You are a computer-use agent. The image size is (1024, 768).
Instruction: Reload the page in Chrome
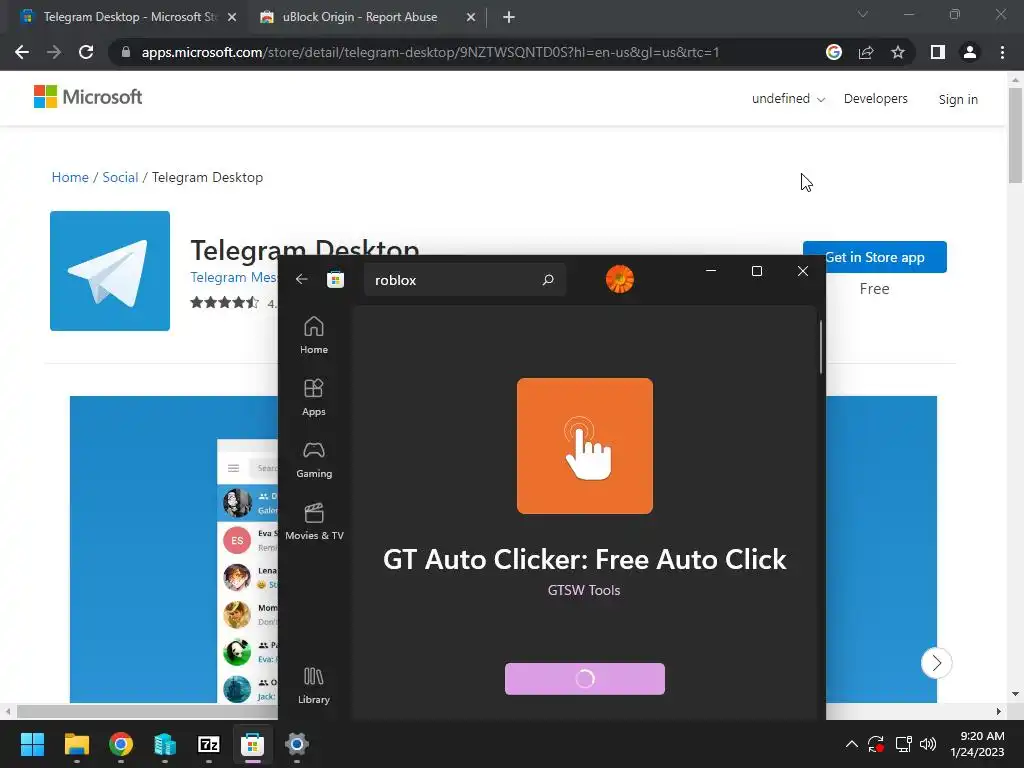tap(86, 52)
